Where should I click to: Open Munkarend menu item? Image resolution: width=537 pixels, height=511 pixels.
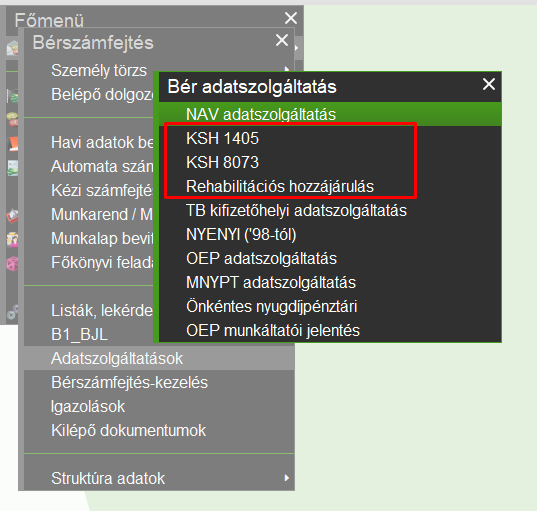[x=102, y=214]
